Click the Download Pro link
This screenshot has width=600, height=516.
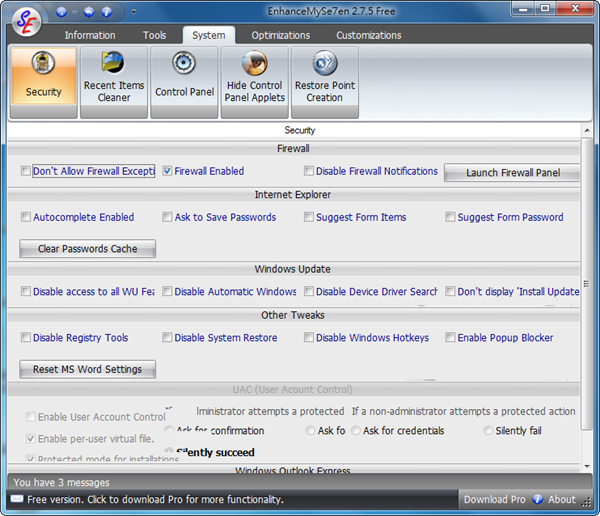click(494, 500)
